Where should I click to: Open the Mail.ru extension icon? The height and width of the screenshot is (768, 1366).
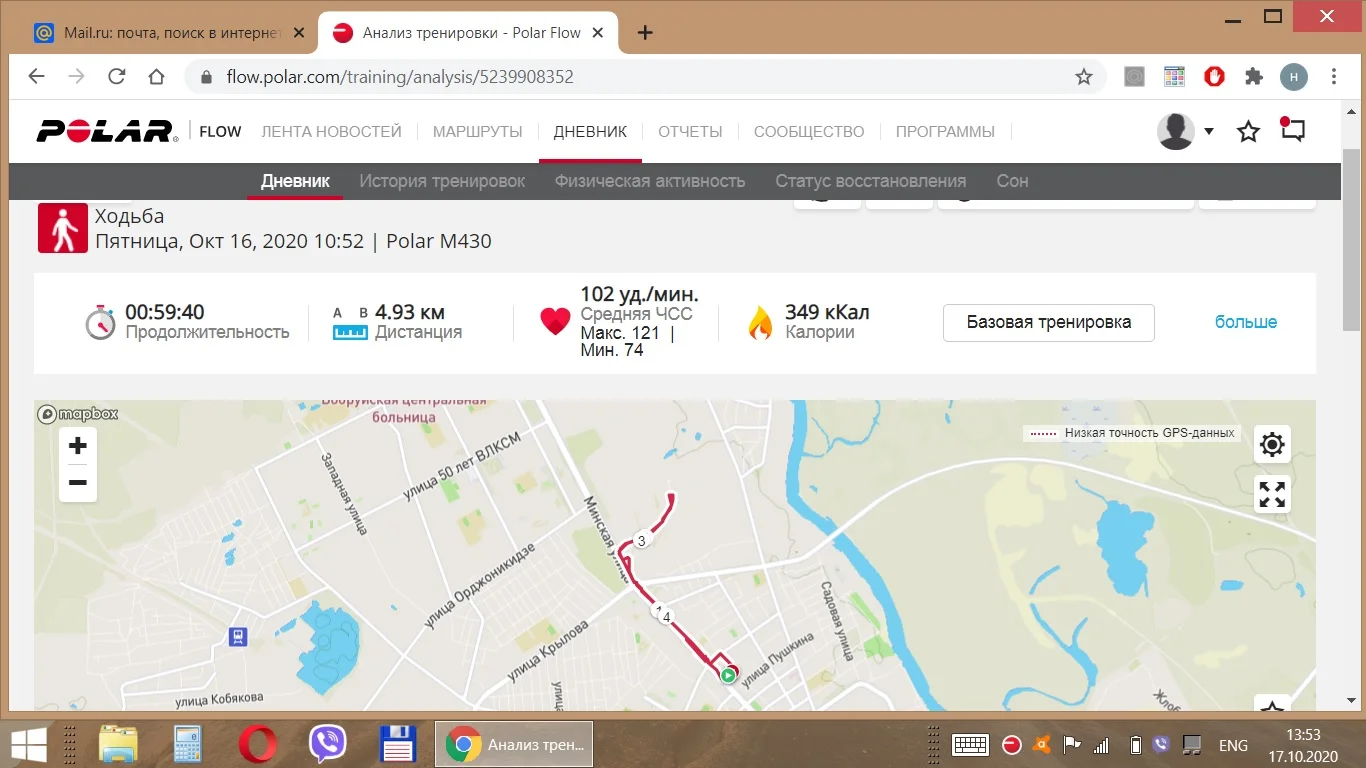click(1134, 77)
